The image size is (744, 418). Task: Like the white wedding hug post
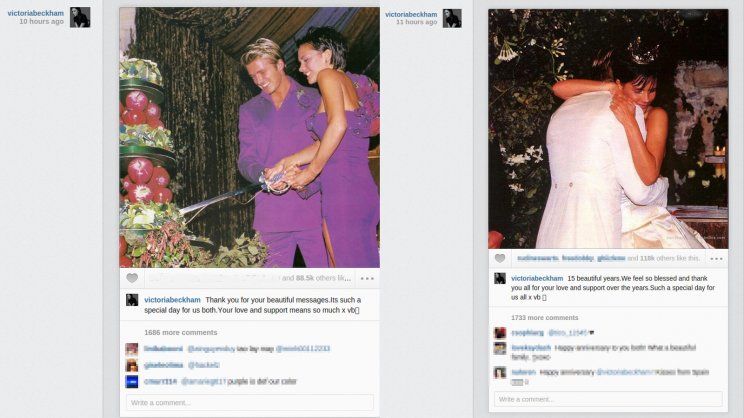tap(500, 259)
